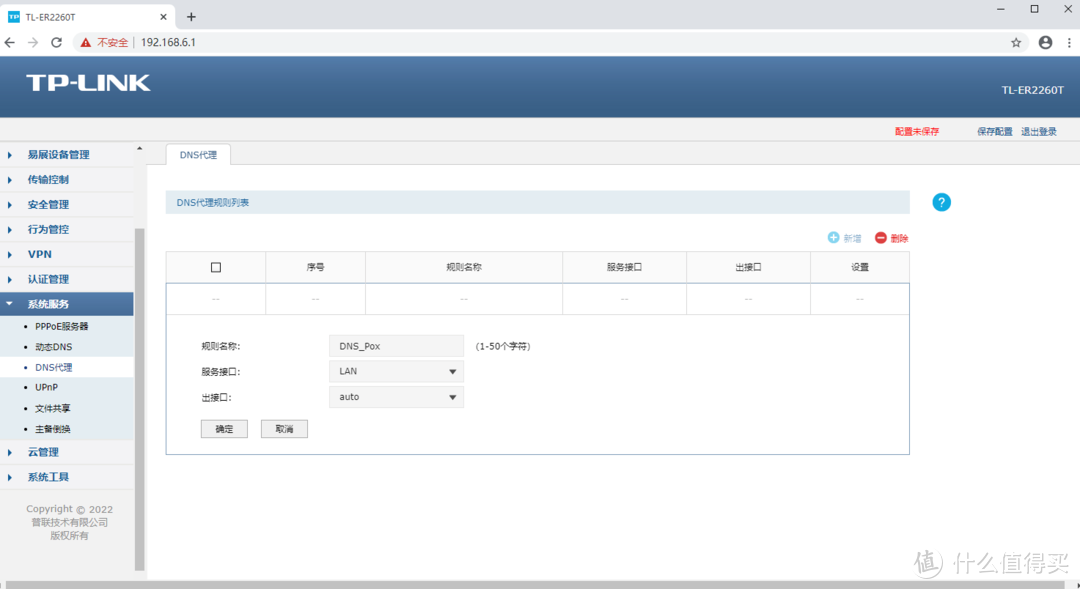
Task: Reload page with browser refresh icon
Action: point(57,43)
